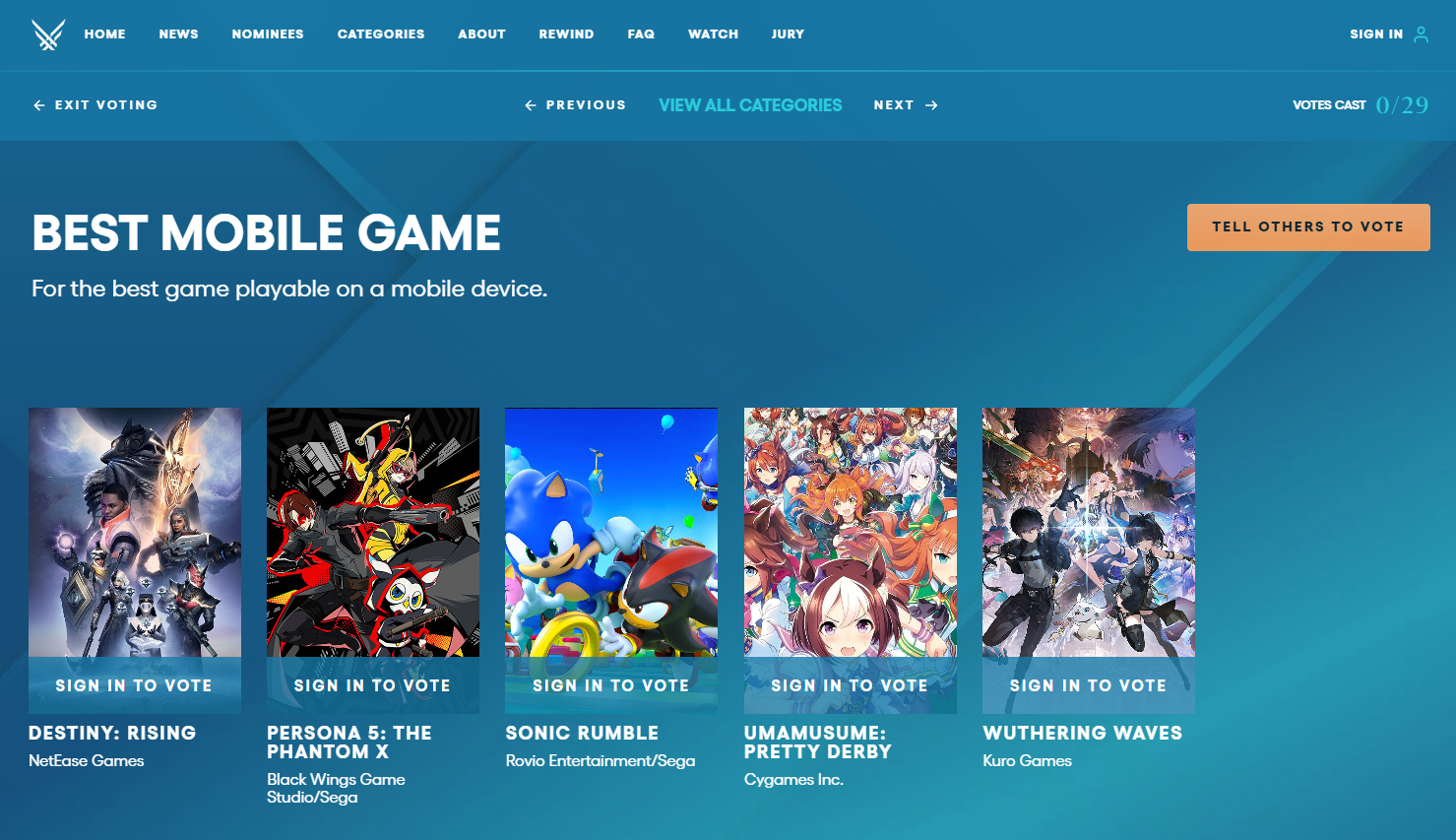Go to the next category
This screenshot has width=1456, height=840.
coord(905,105)
